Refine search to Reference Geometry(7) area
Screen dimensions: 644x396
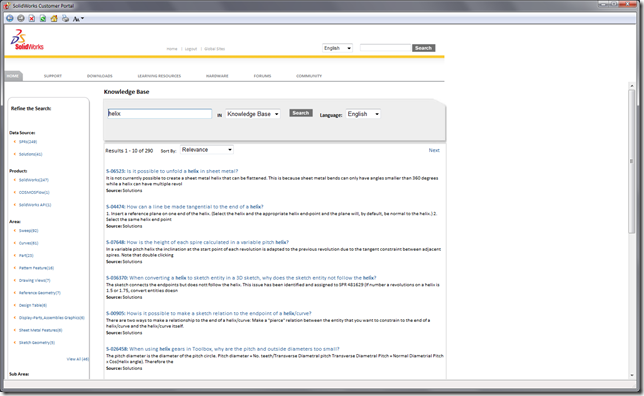pyautogui.click(x=39, y=293)
